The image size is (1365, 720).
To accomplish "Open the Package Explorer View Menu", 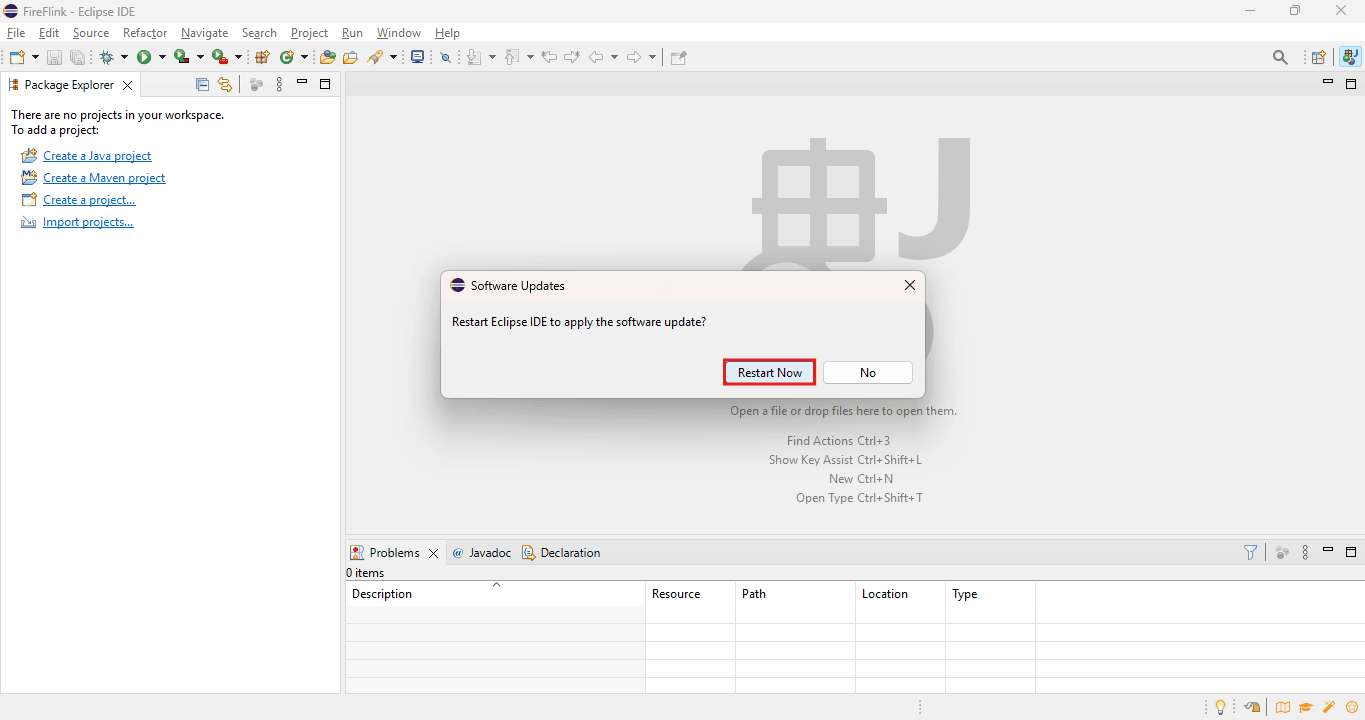I will point(279,85).
